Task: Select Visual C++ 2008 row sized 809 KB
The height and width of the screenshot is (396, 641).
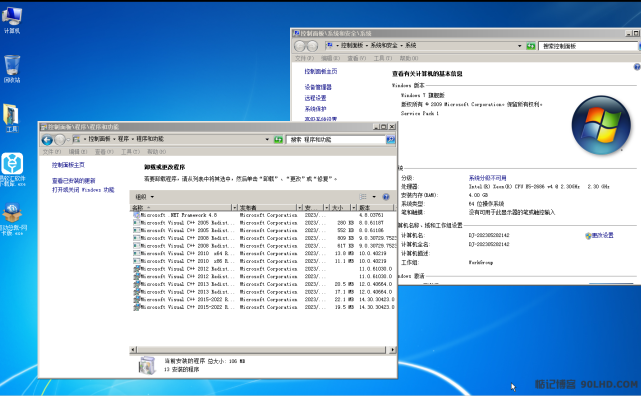Action: click(x=264, y=238)
